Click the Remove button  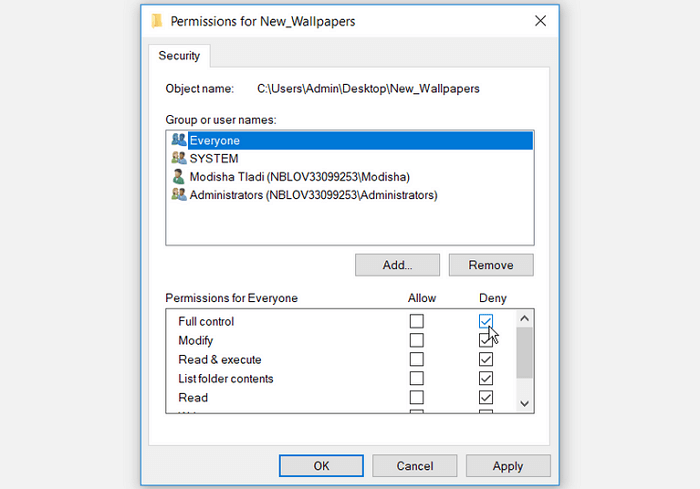pyautogui.click(x=491, y=265)
